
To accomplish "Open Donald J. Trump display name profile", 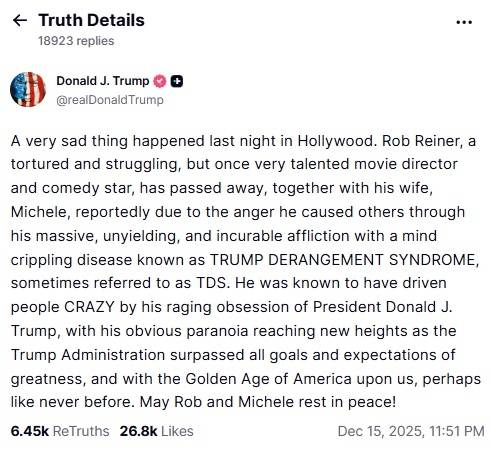I will [x=103, y=81].
